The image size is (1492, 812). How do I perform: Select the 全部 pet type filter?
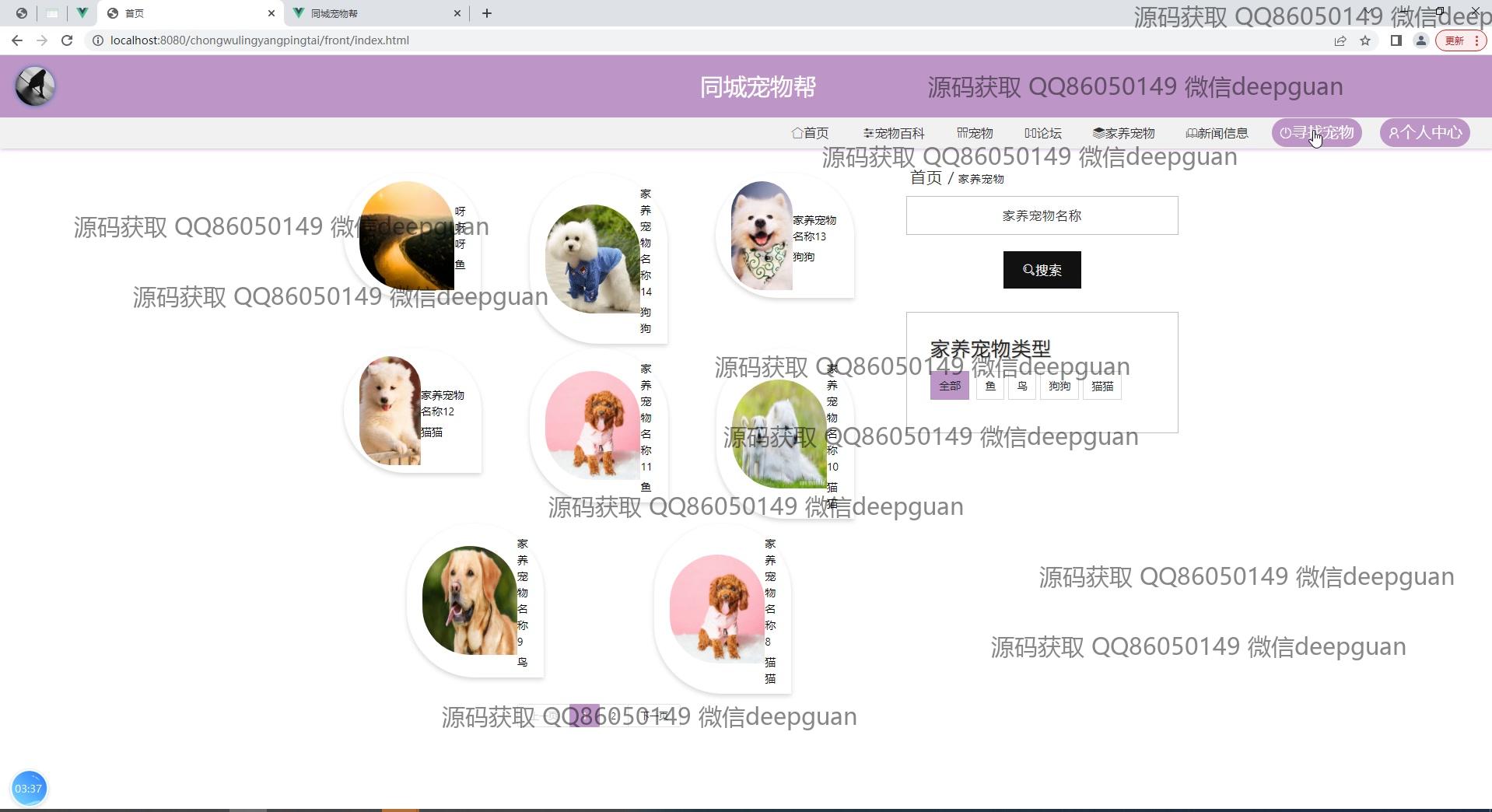pos(949,386)
